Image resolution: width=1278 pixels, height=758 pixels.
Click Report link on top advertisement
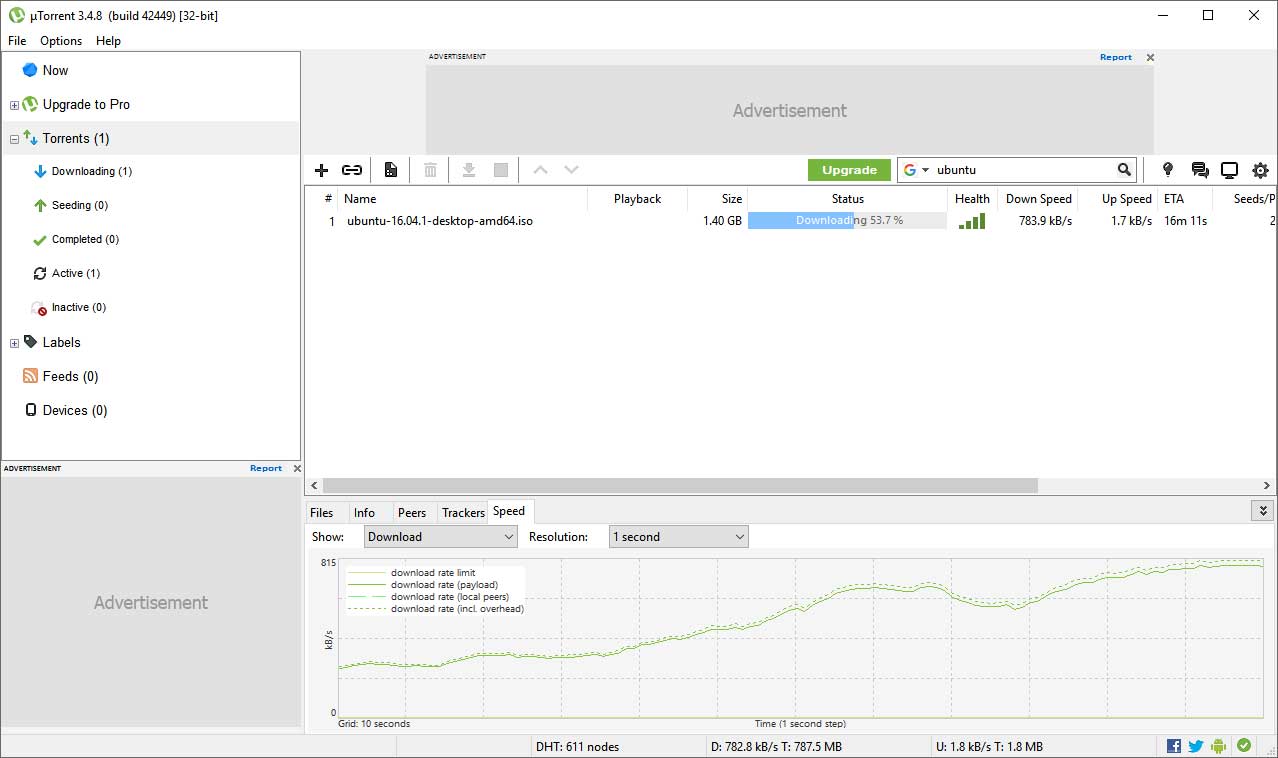(1116, 57)
